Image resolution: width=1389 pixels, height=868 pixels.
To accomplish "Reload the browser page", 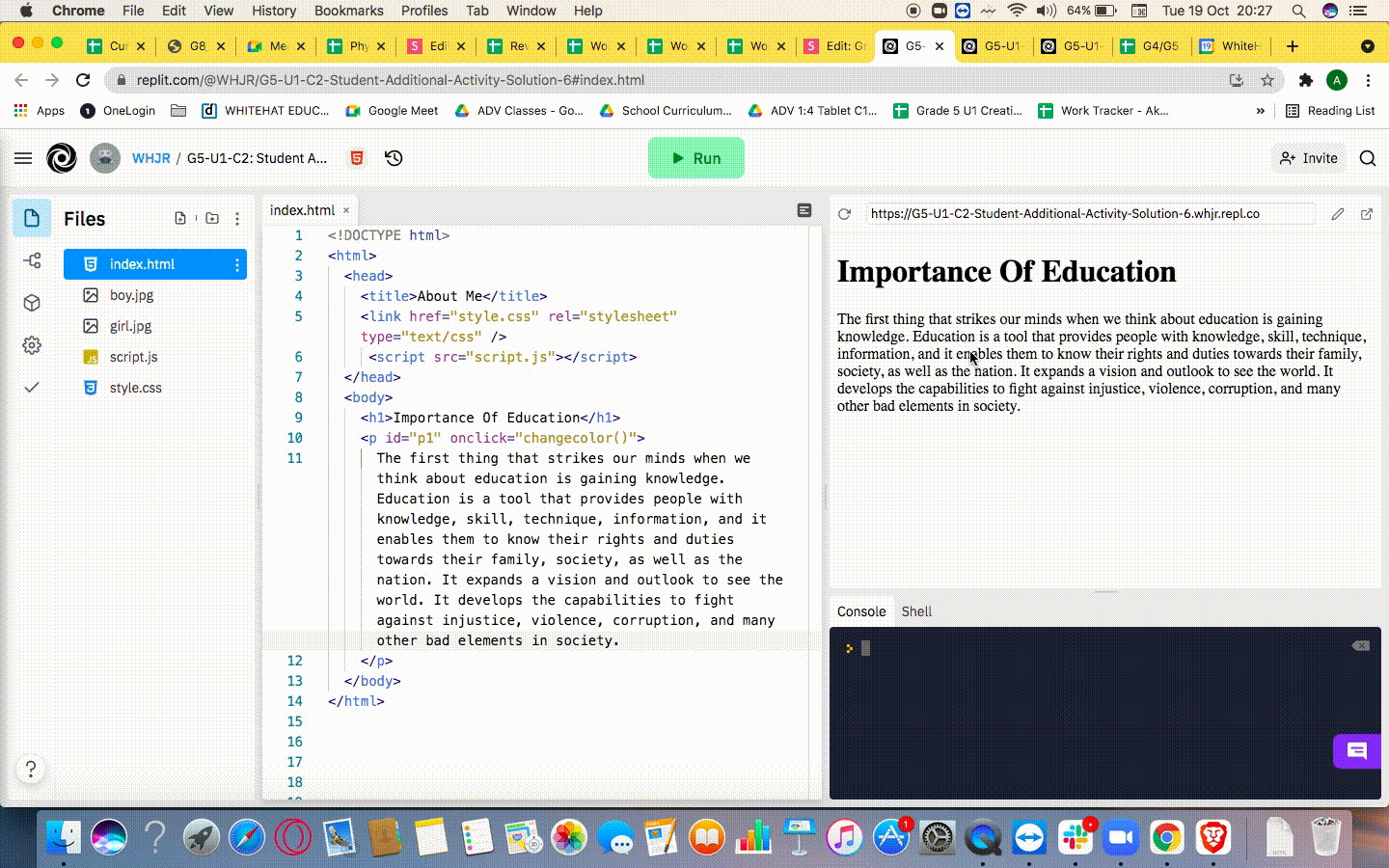I will point(83,80).
